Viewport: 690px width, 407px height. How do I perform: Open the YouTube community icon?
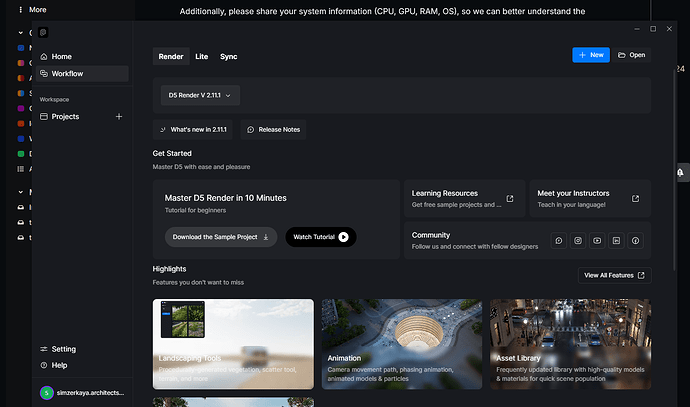coord(597,241)
